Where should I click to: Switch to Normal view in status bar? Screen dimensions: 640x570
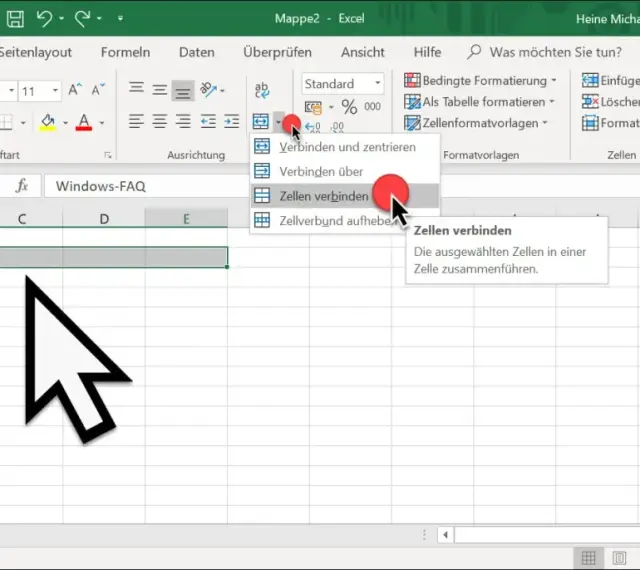click(588, 558)
